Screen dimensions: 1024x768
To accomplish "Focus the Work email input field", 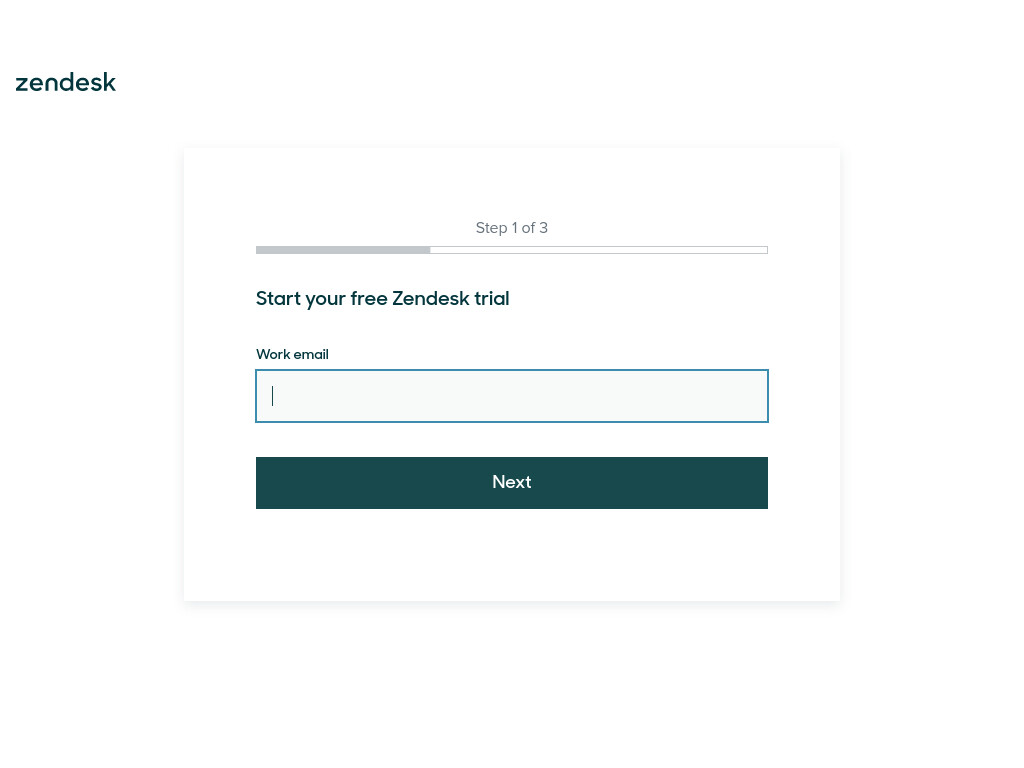I will (x=511, y=396).
